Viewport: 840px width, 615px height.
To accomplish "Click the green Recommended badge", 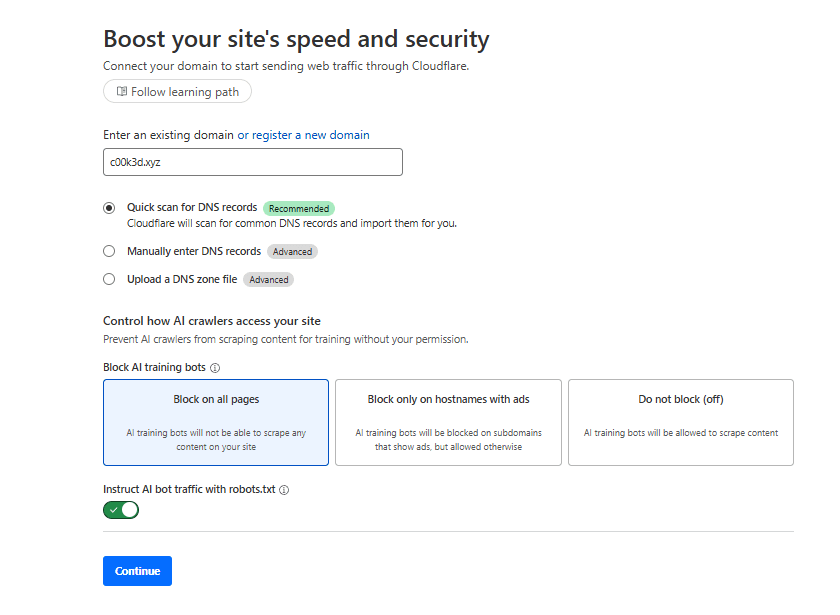I will 298,209.
